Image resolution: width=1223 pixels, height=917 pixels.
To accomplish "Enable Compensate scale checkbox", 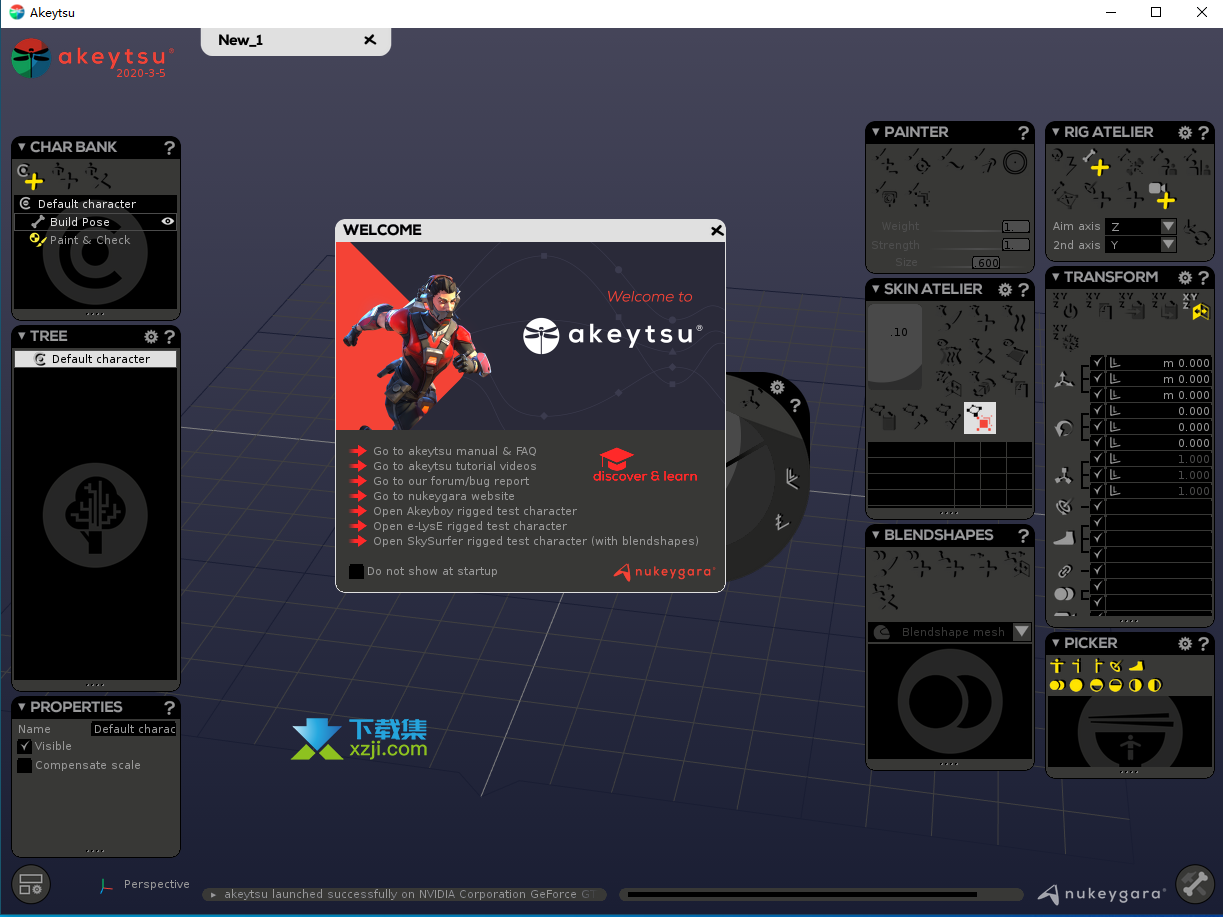I will click(25, 766).
